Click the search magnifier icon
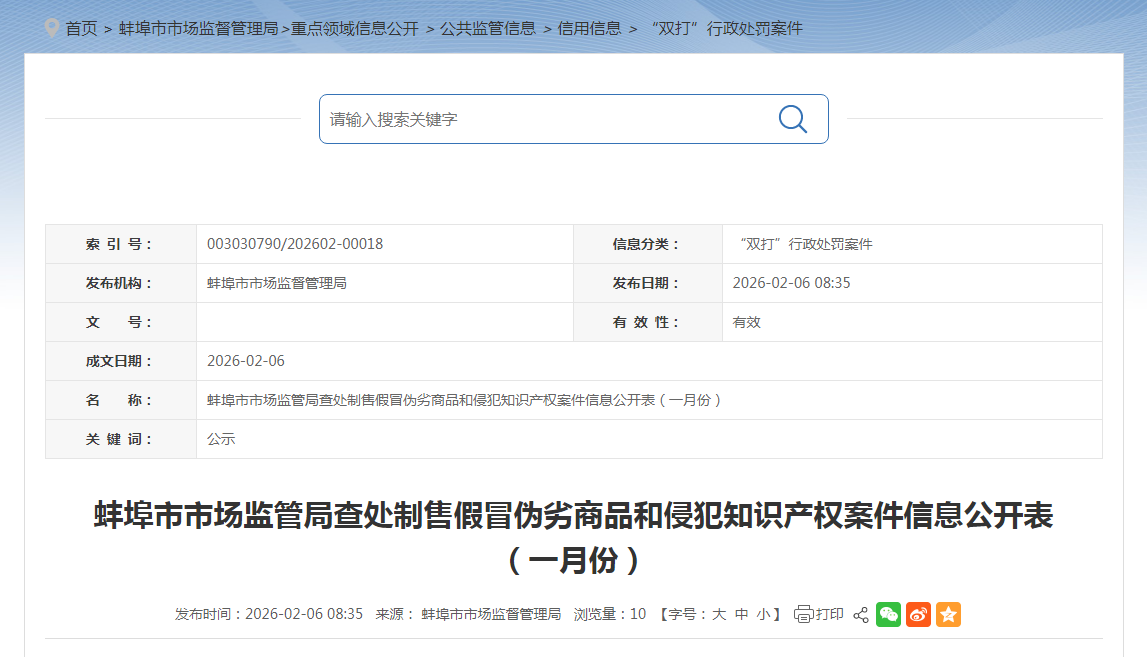This screenshot has height=657, width=1147. (792, 118)
